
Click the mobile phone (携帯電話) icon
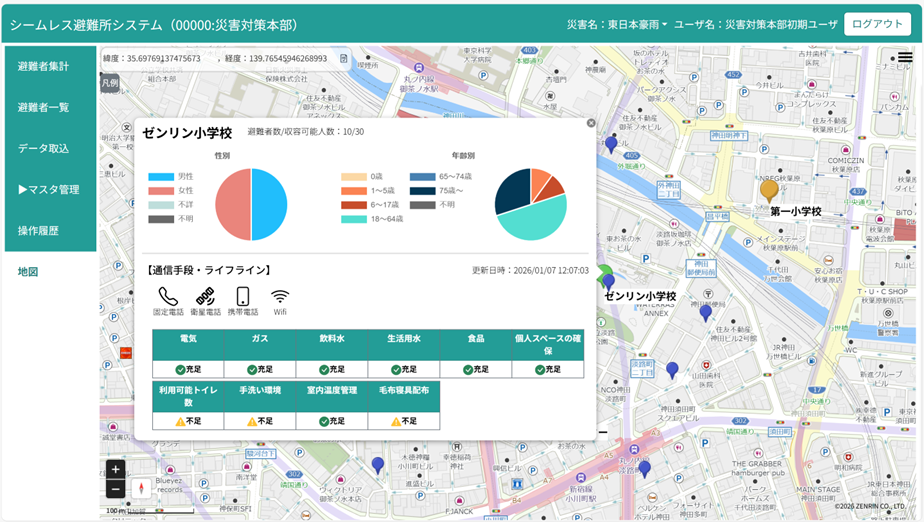(242, 296)
